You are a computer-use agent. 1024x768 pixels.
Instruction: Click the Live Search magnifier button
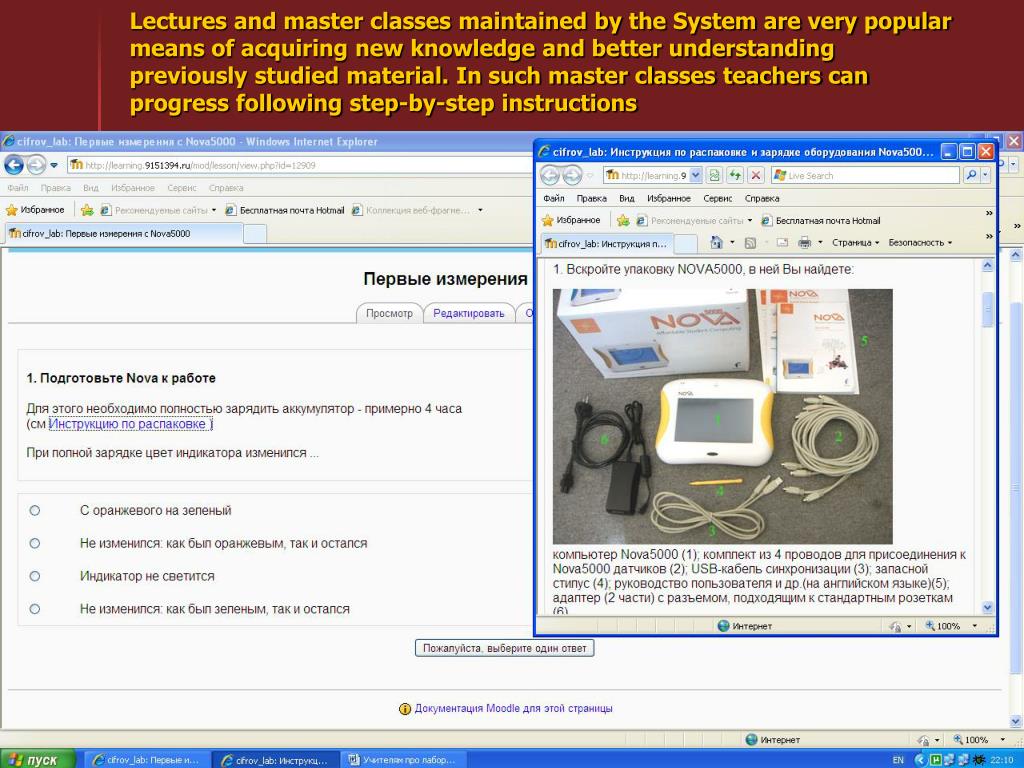pyautogui.click(x=971, y=175)
